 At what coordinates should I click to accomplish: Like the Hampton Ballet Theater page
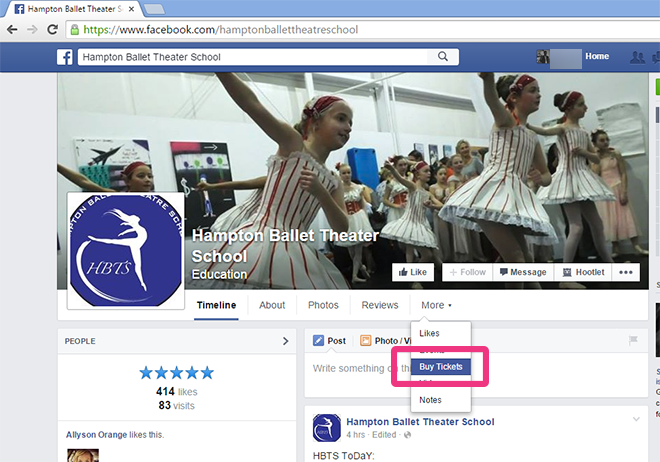[x=412, y=272]
